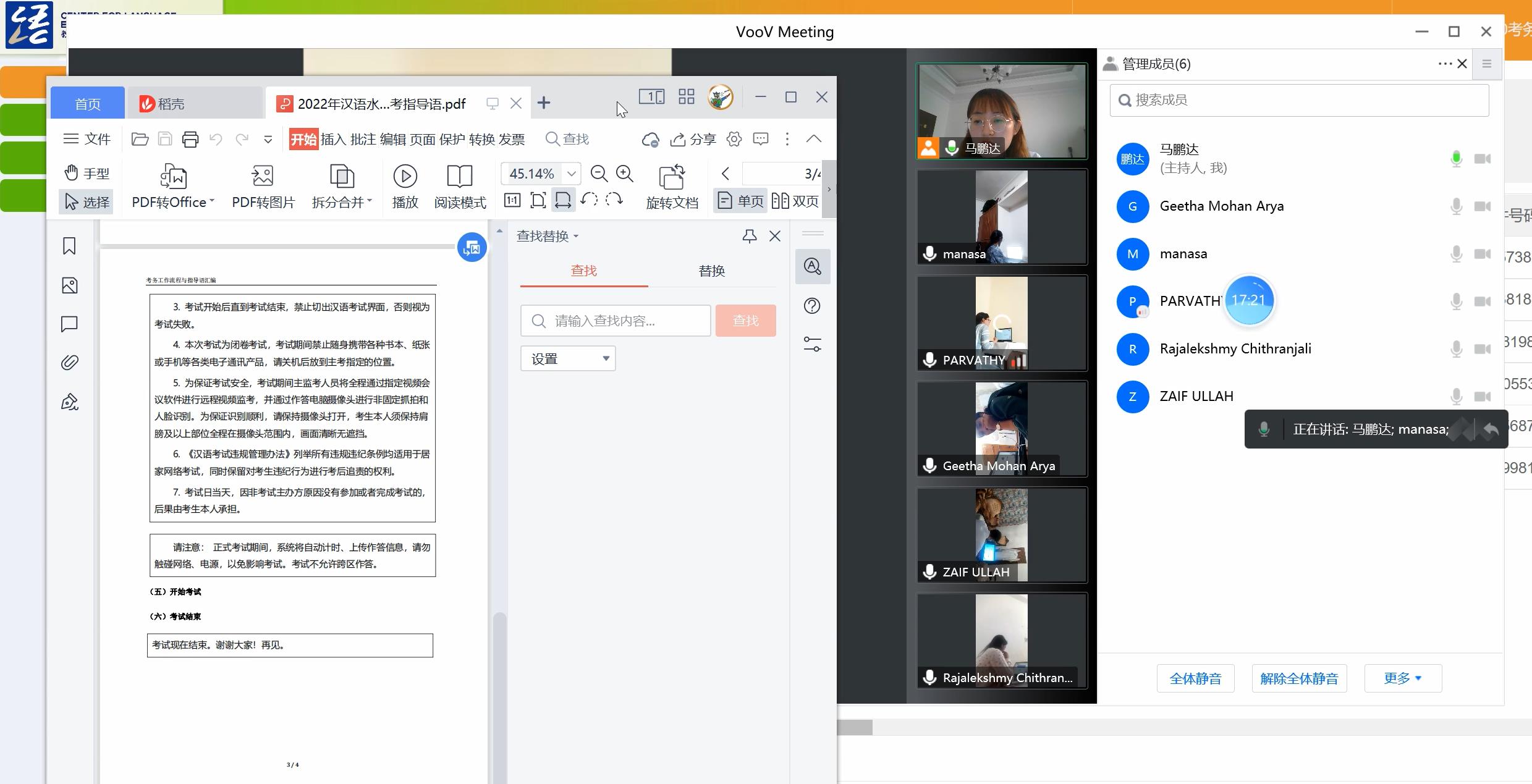Click the red 查找 search button
Viewport: 1532px width, 784px height.
click(745, 321)
